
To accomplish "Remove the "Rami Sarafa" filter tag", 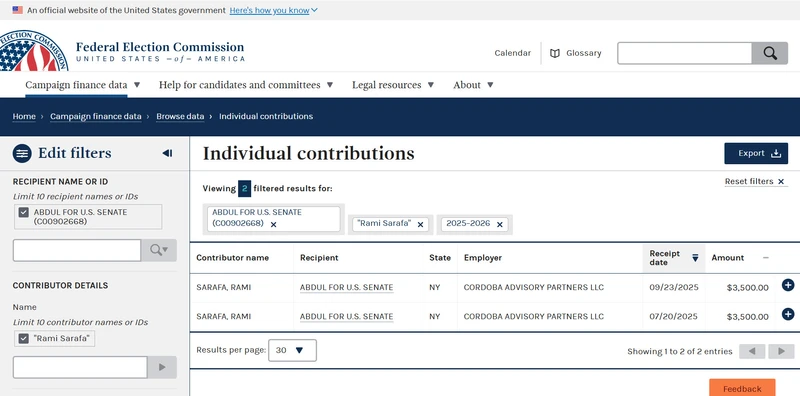I will pos(420,225).
